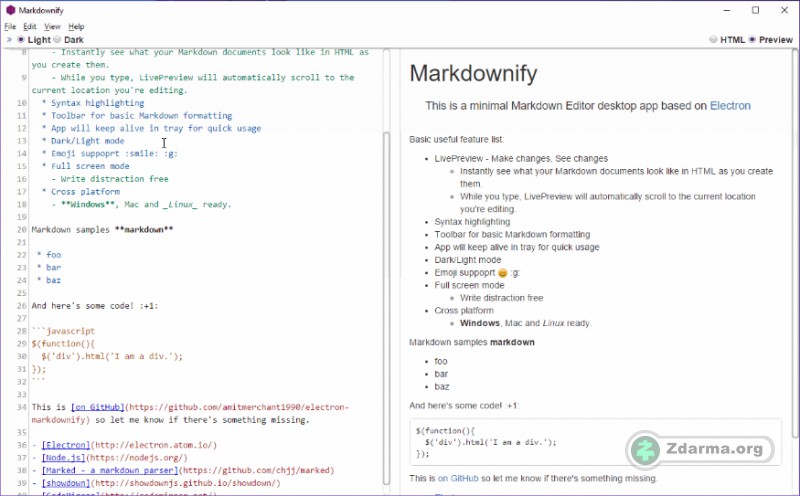Screen dimensions: 800x496
Task: Click '* Cross platform' on editor line 17
Action: click(81, 191)
